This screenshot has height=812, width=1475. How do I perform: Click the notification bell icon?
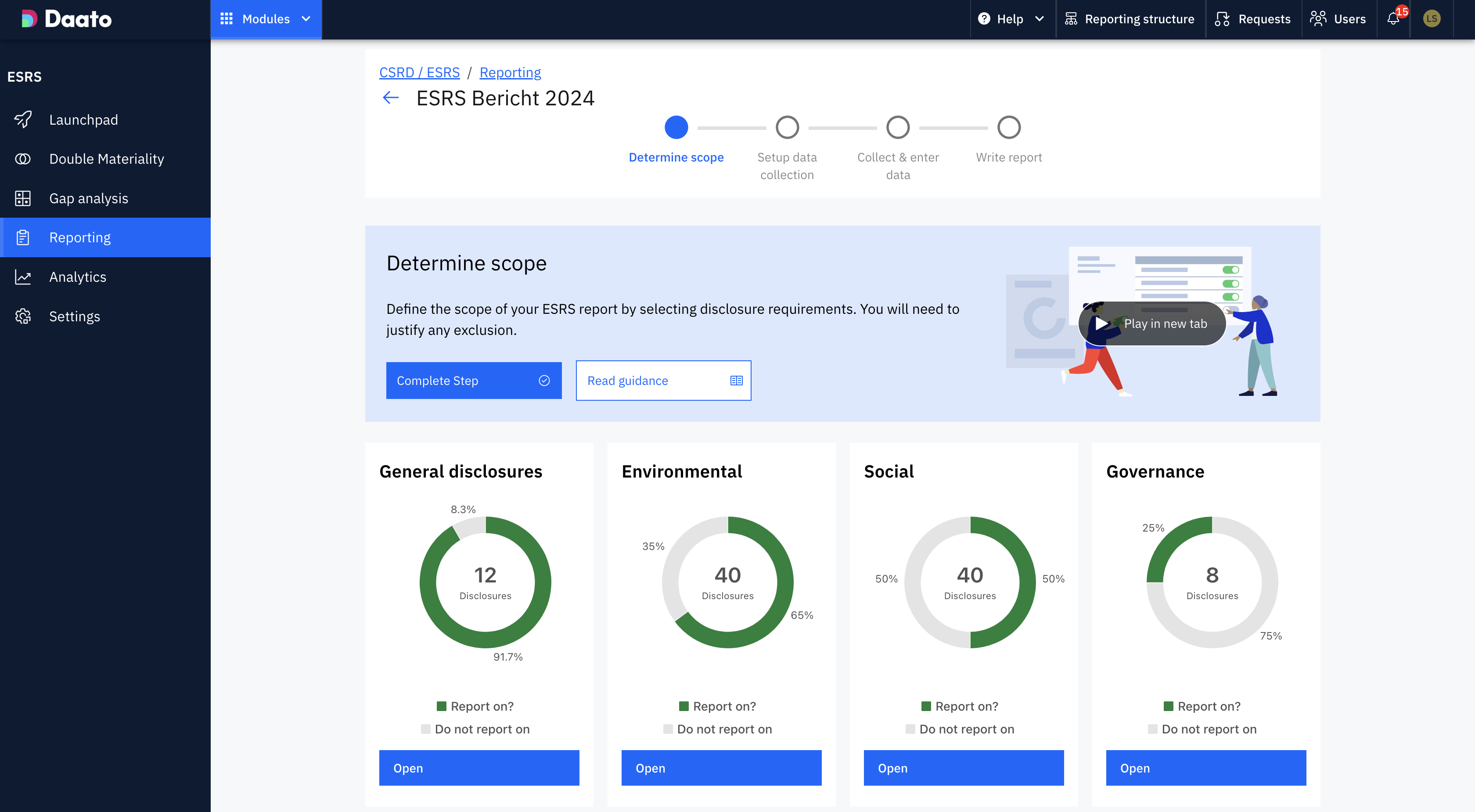tap(1393, 19)
